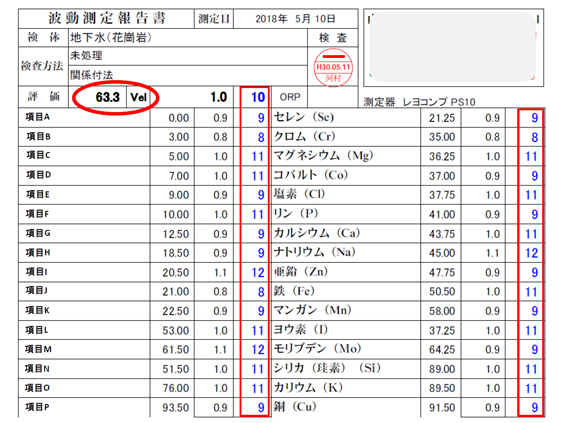Click value 53.00 in 項目L row
Viewport: 564px width, 423px height.
tap(176, 331)
